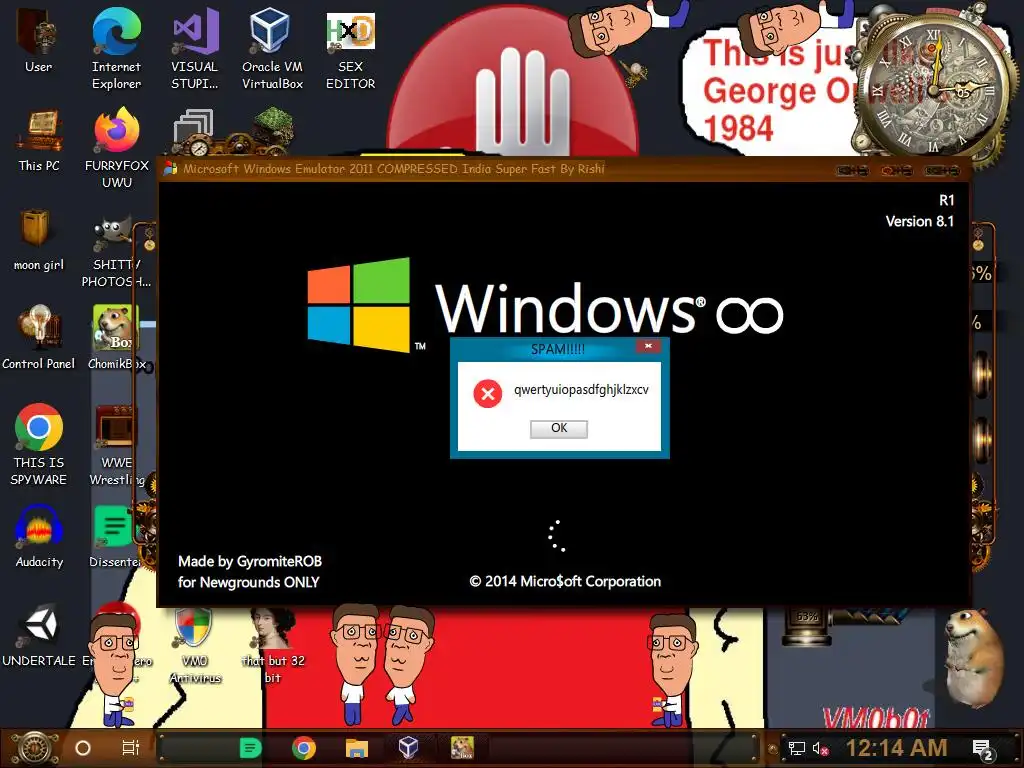The width and height of the screenshot is (1024, 768).
Task: Open the VISUAL STUPI... desktop shortcut
Action: [x=195, y=47]
